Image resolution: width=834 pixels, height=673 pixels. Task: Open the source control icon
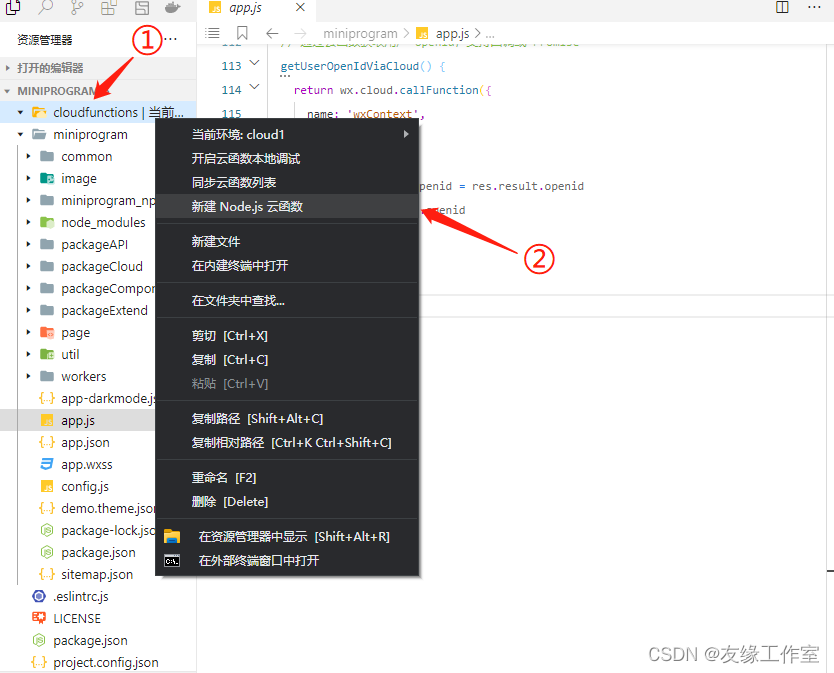coord(77,7)
